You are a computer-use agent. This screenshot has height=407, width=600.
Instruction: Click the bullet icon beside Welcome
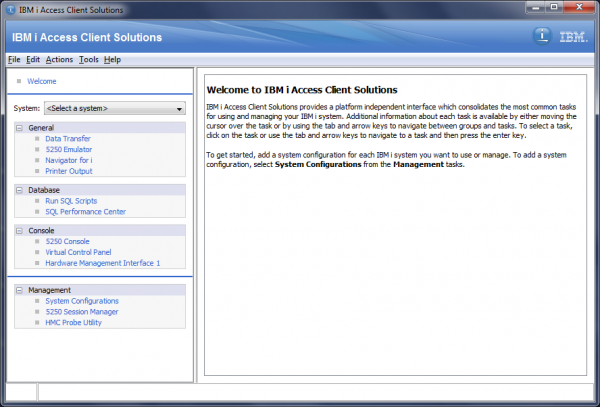click(x=19, y=81)
